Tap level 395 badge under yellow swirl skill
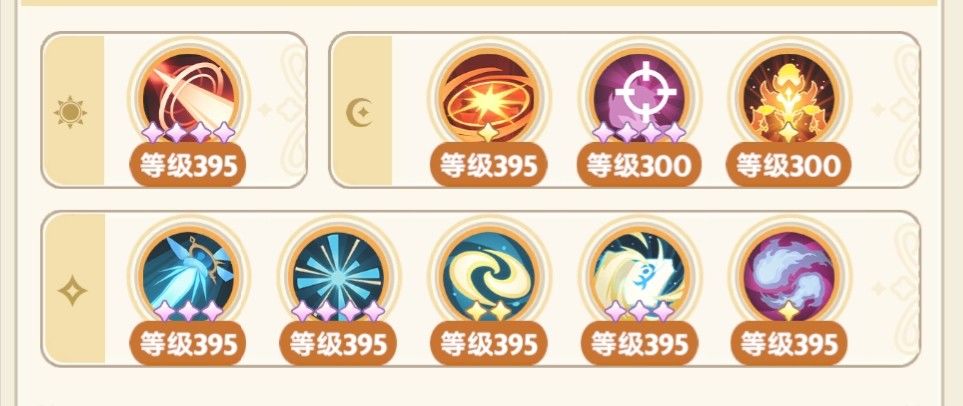 tap(489, 344)
